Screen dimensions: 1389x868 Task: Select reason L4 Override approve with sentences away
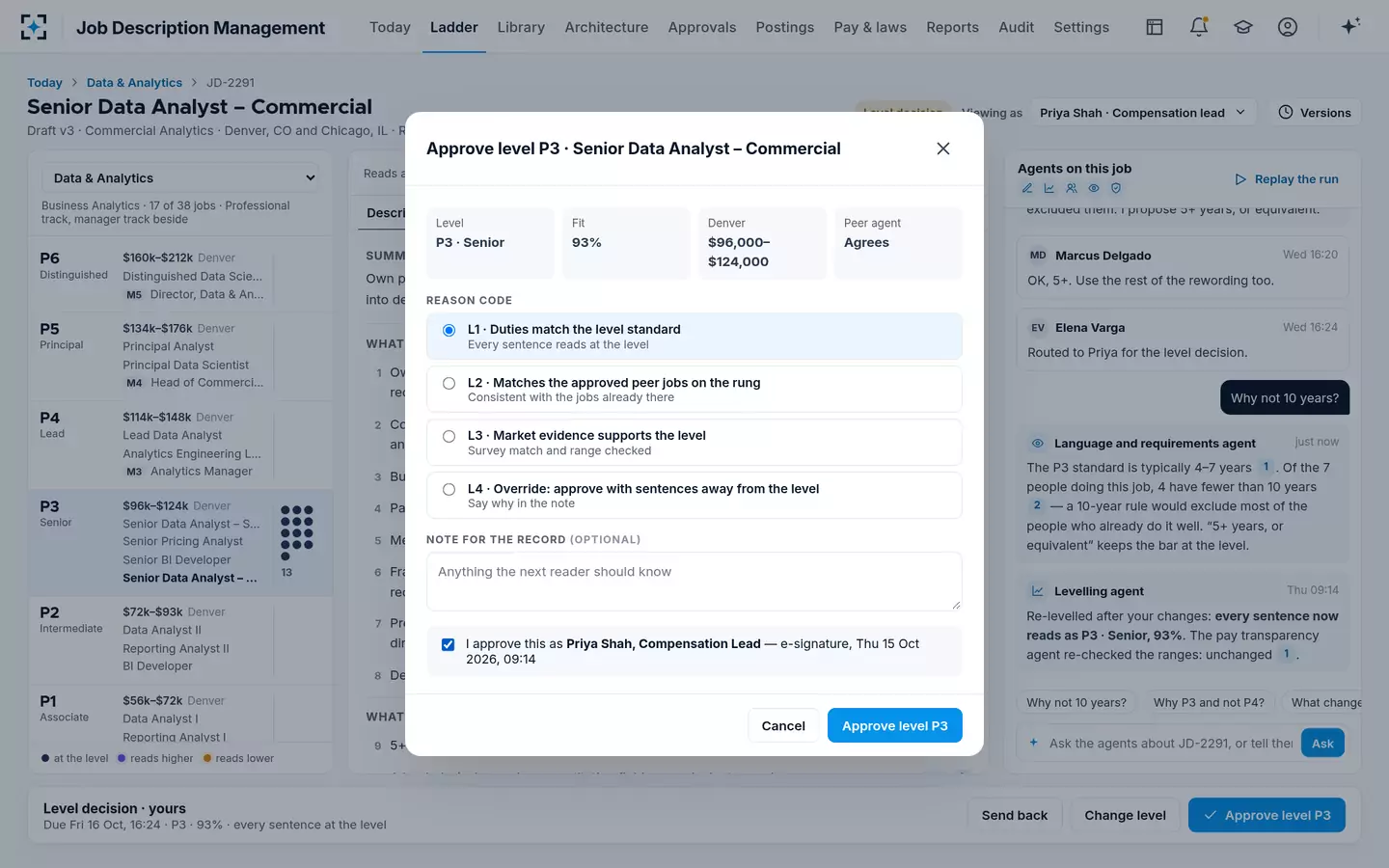click(694, 496)
